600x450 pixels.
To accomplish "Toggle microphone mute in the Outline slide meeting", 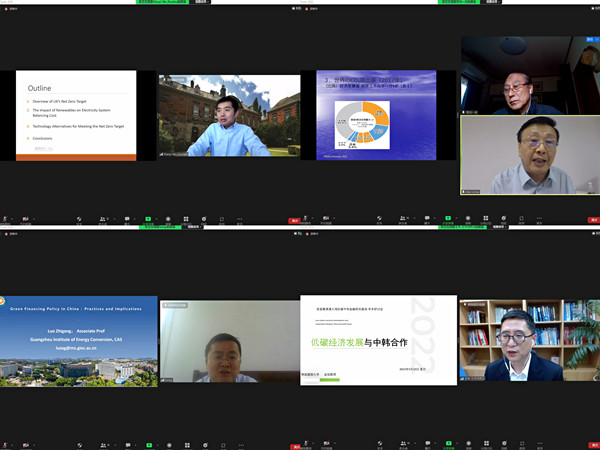I will coord(5,218).
